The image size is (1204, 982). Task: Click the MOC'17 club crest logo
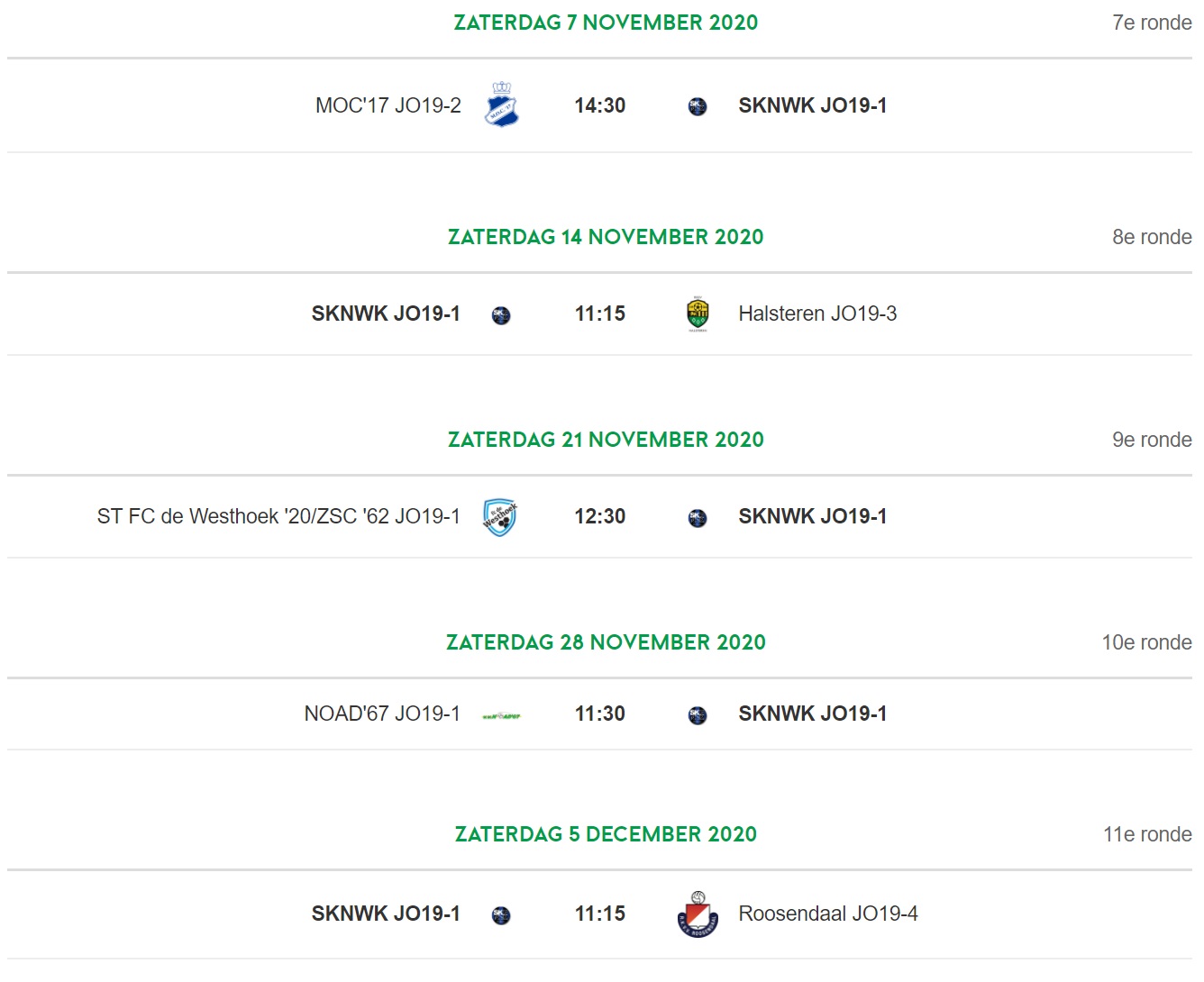click(x=501, y=105)
